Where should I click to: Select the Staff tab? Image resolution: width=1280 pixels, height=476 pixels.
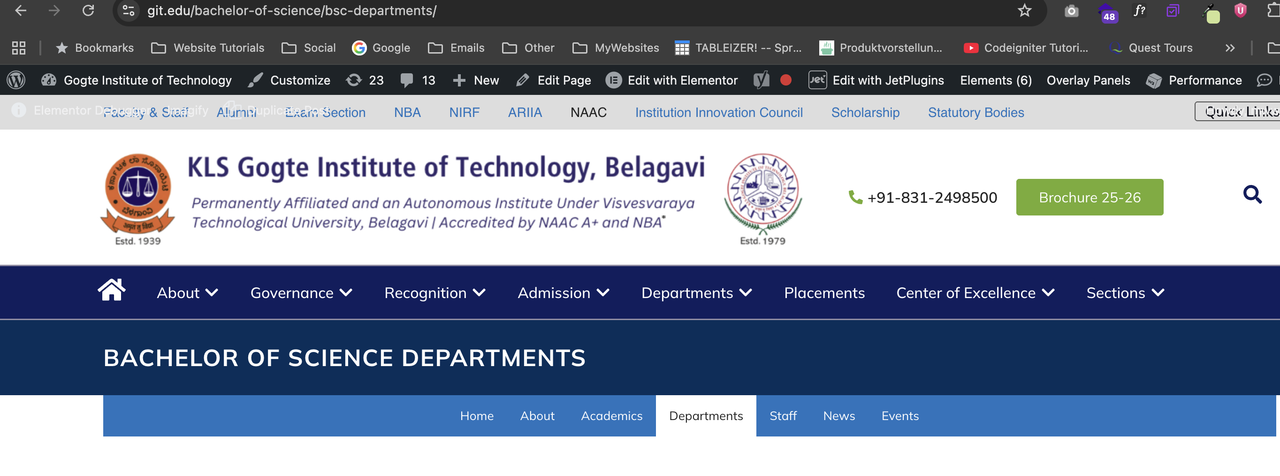click(783, 416)
